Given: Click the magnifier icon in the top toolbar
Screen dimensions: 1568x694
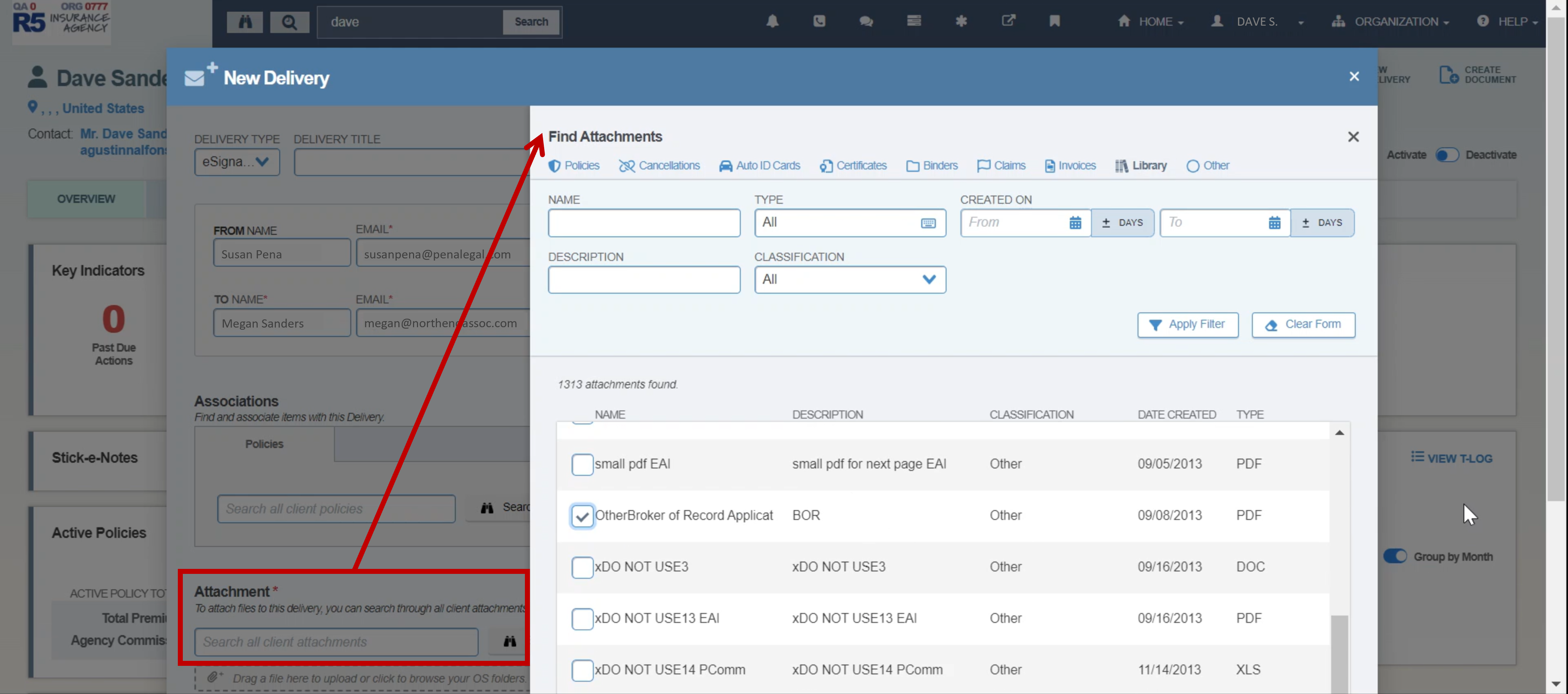Looking at the screenshot, I should [x=289, y=22].
